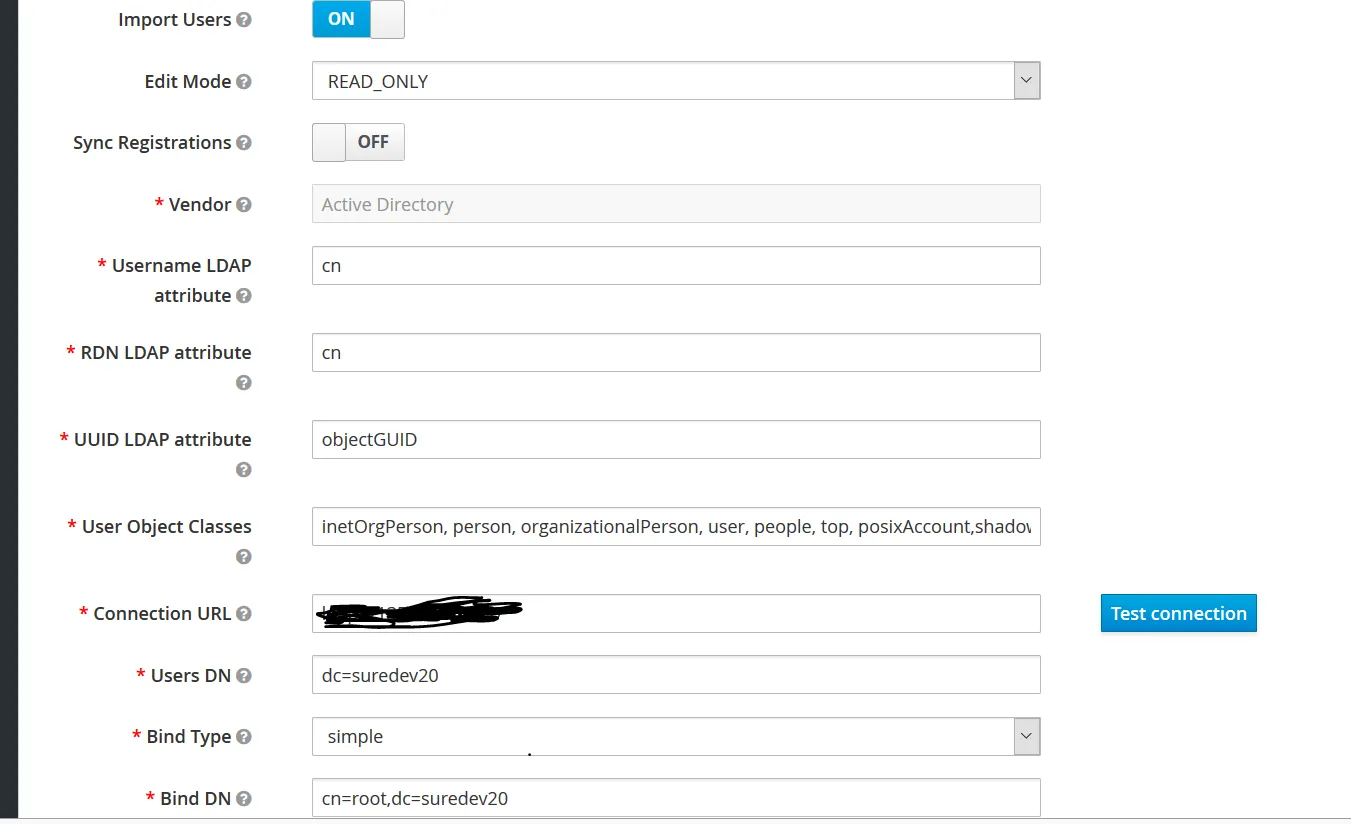This screenshot has height=824, width=1351.
Task: Click the User Object Classes text field
Action: (676, 527)
